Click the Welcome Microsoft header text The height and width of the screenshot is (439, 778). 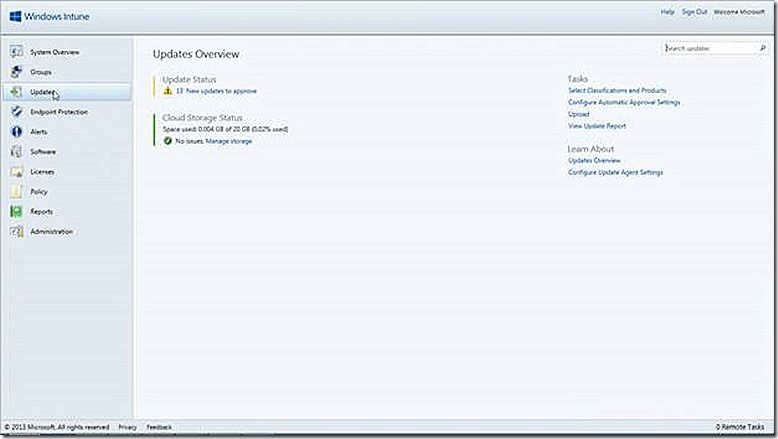point(739,11)
